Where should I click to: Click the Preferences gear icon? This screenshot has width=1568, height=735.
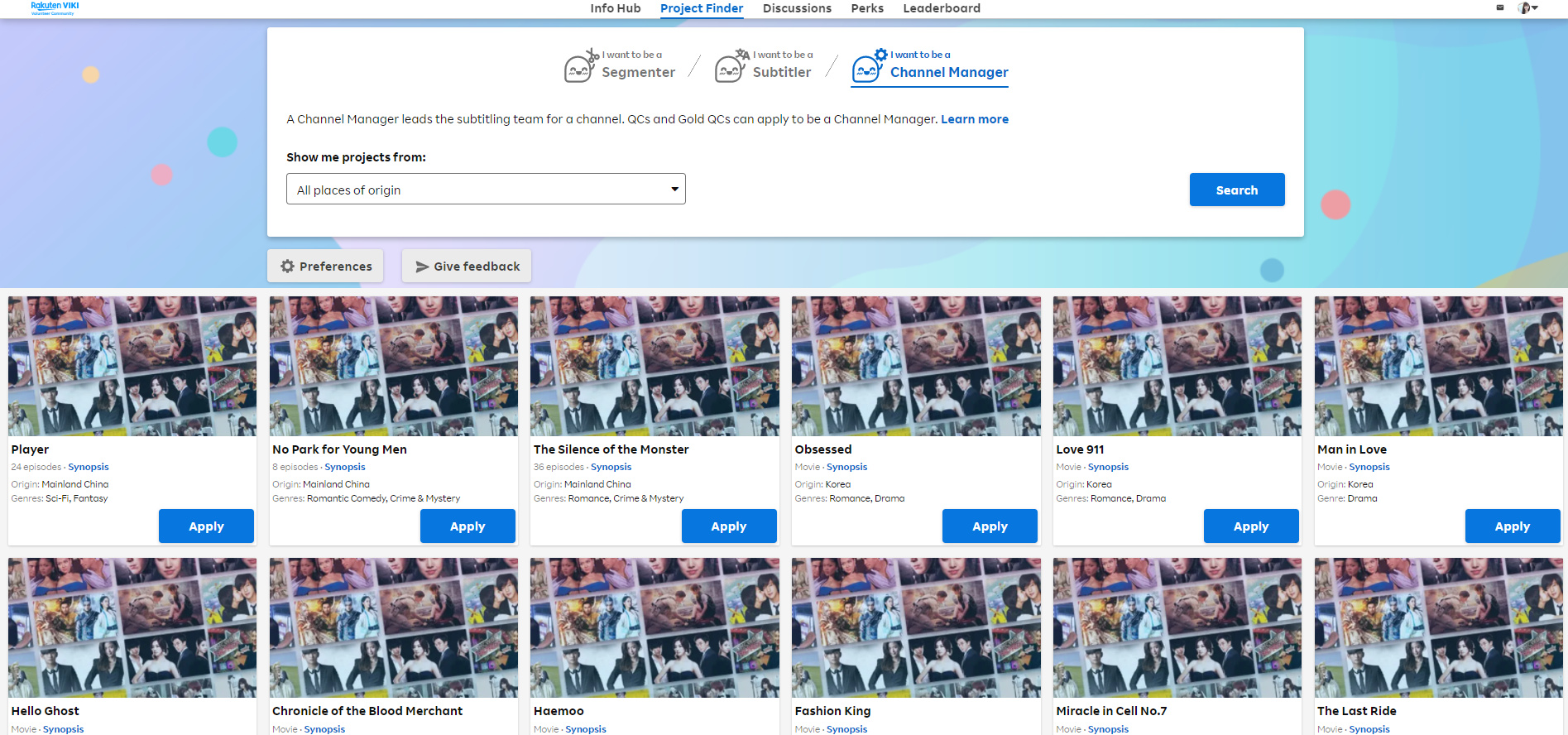click(287, 267)
